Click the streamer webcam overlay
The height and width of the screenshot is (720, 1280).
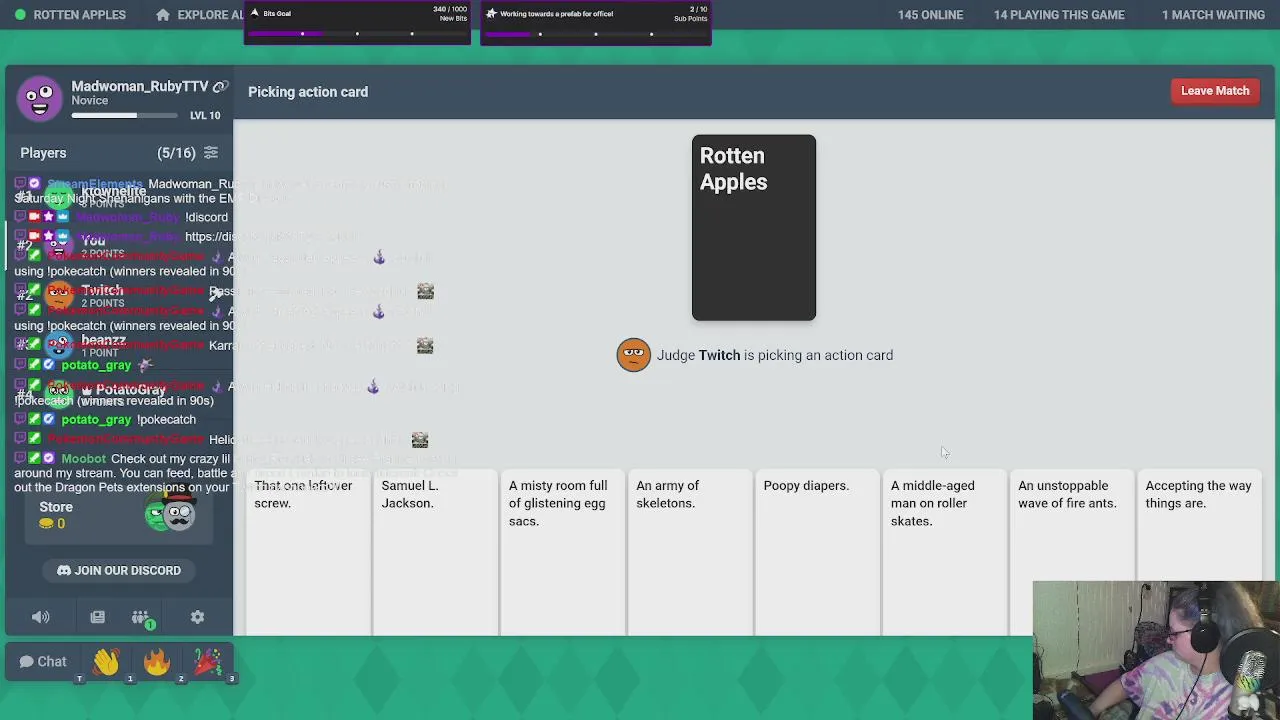click(x=1156, y=650)
